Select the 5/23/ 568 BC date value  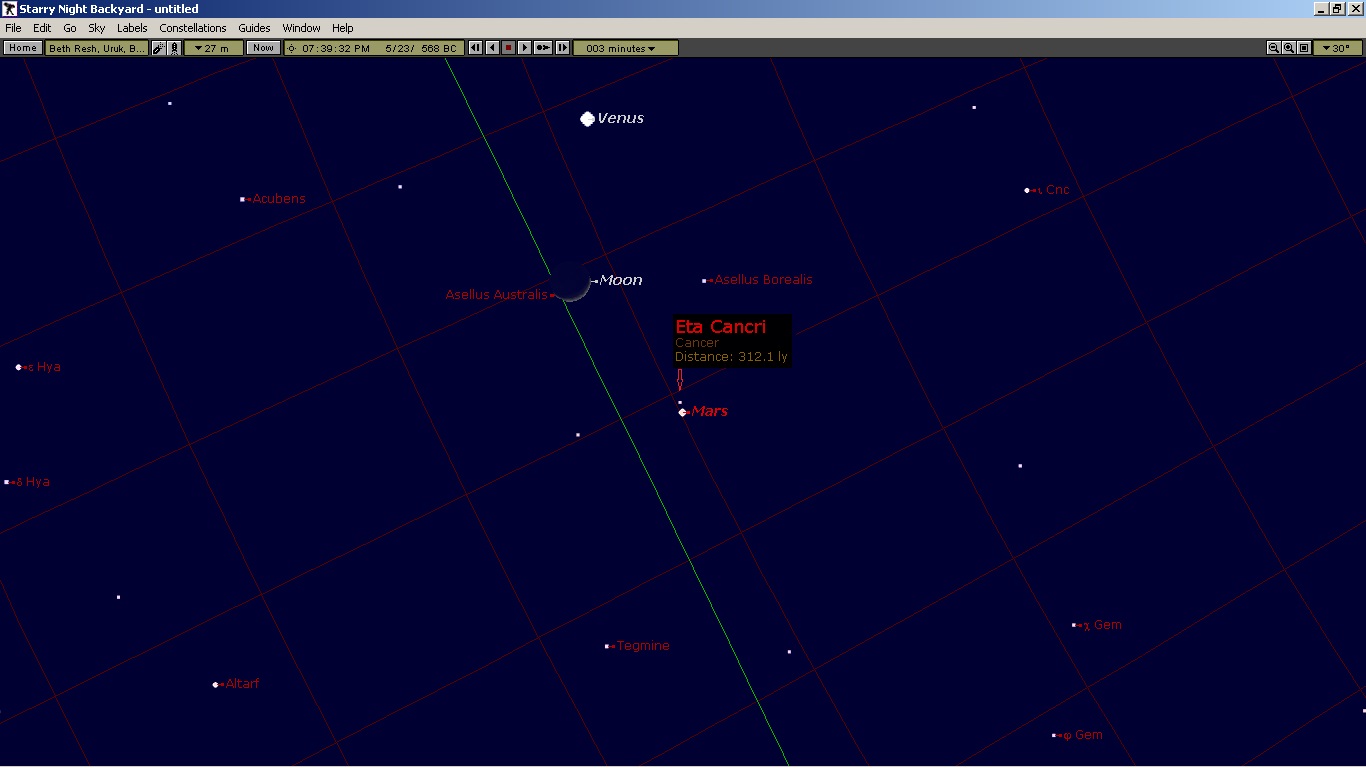click(x=420, y=48)
